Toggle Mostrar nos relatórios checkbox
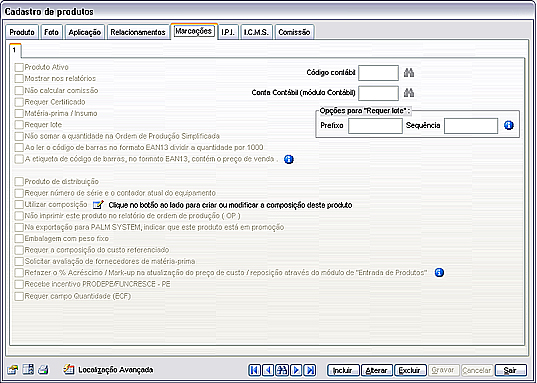Screen dimensions: 537x383 [19, 78]
